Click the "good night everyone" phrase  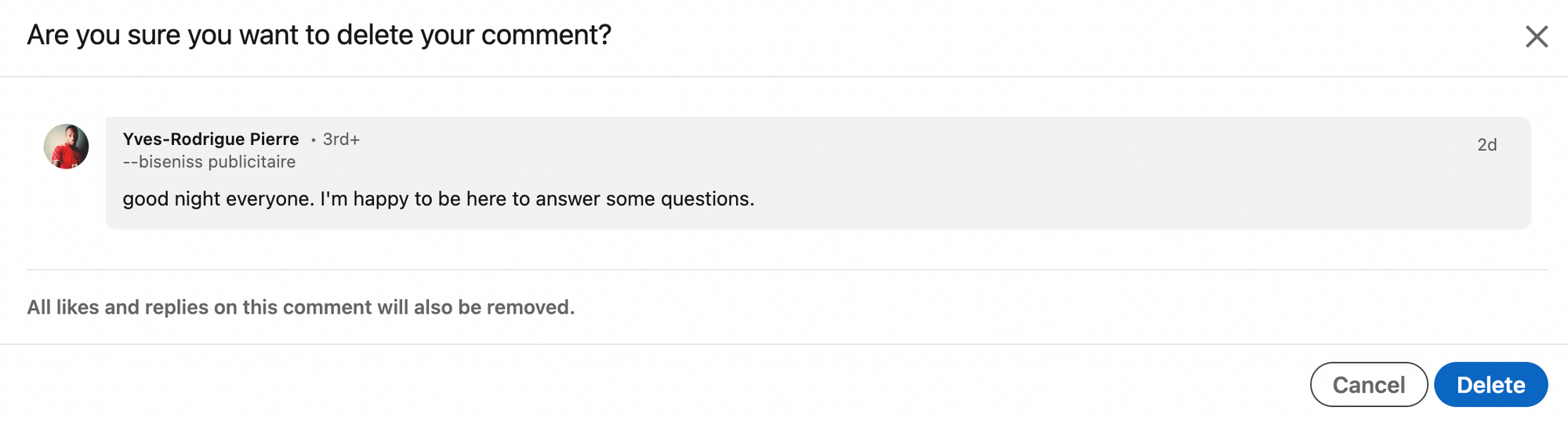[218, 199]
